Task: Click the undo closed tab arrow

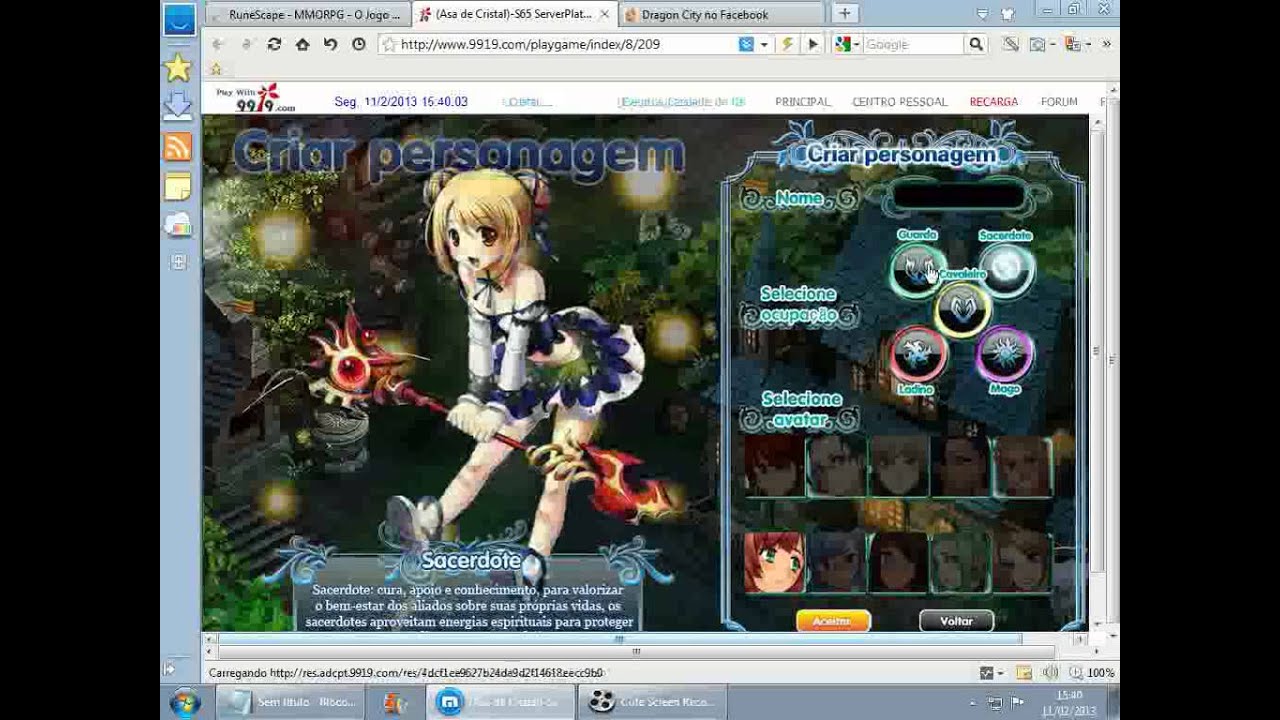Action: [330, 44]
